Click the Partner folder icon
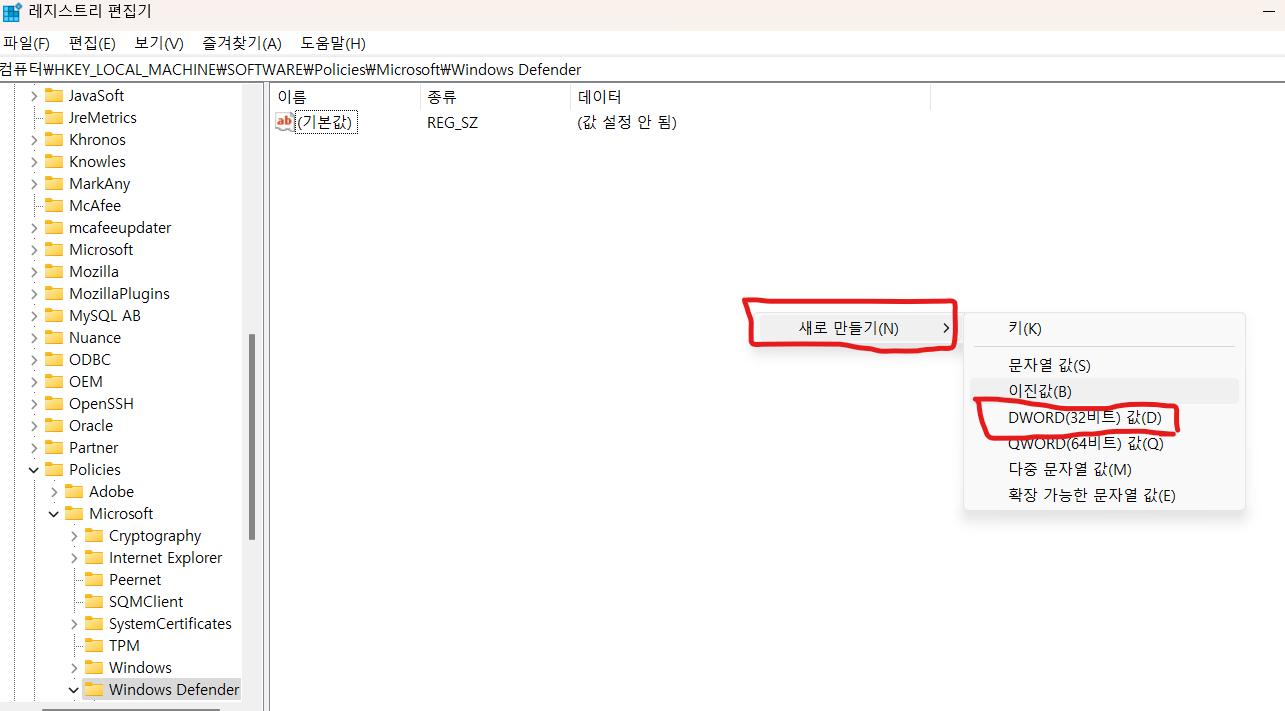 pyautogui.click(x=54, y=448)
